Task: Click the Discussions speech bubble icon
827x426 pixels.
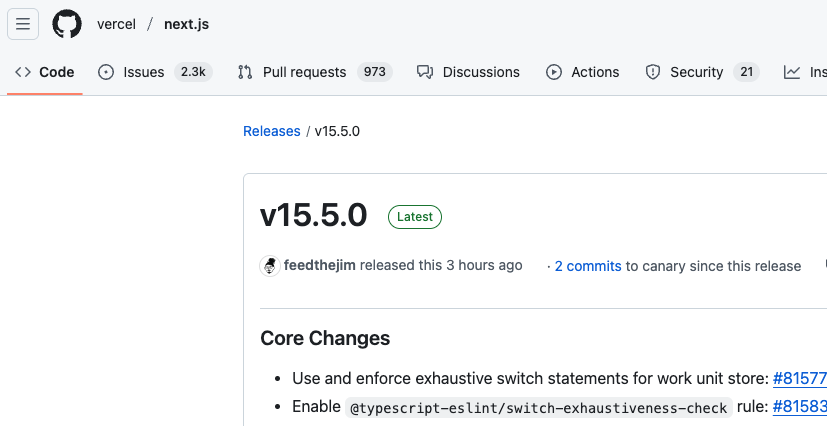Action: (425, 72)
